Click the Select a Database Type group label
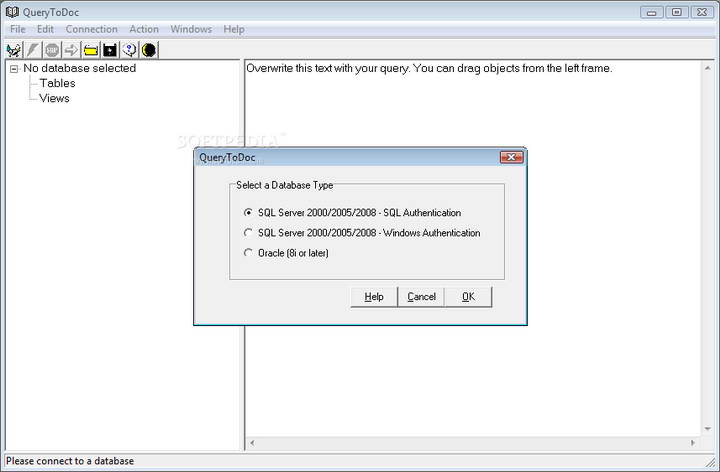The image size is (720, 472). pyautogui.click(x=285, y=185)
